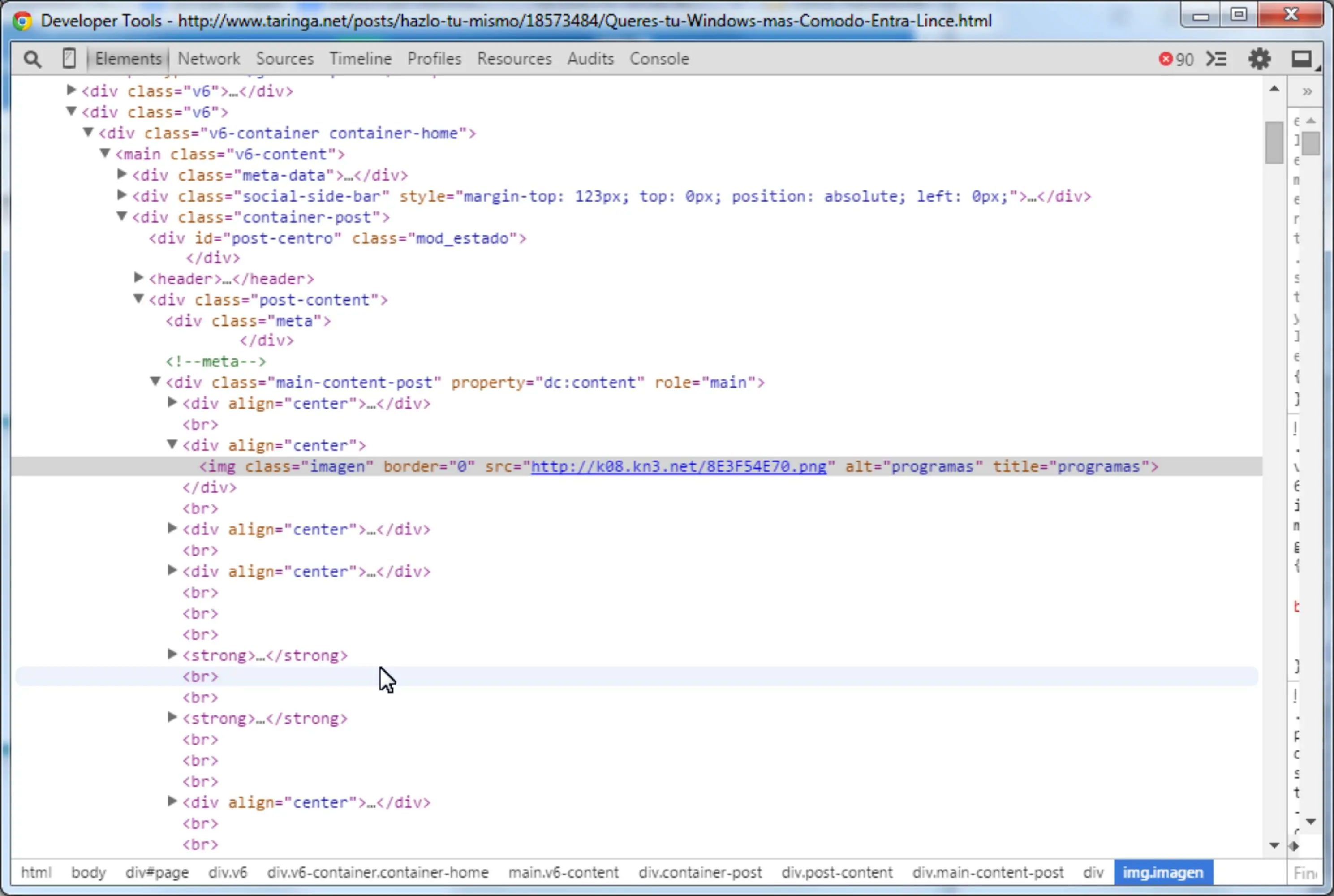Click the DOM tree vertical scrollbar thumb
Viewport: 1334px width, 896px height.
[x=1274, y=143]
